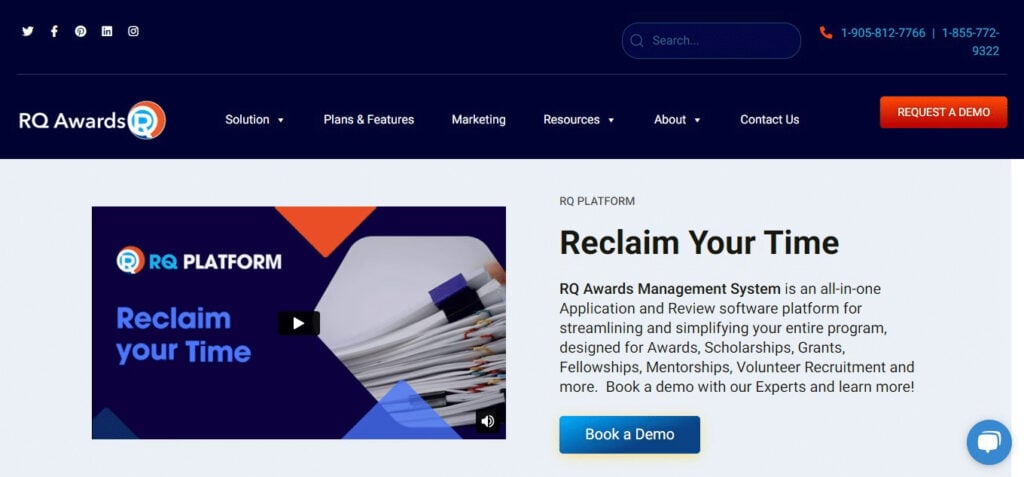Screen dimensions: 1024x477
Task: Open the Instagram social link
Action: 133,31
